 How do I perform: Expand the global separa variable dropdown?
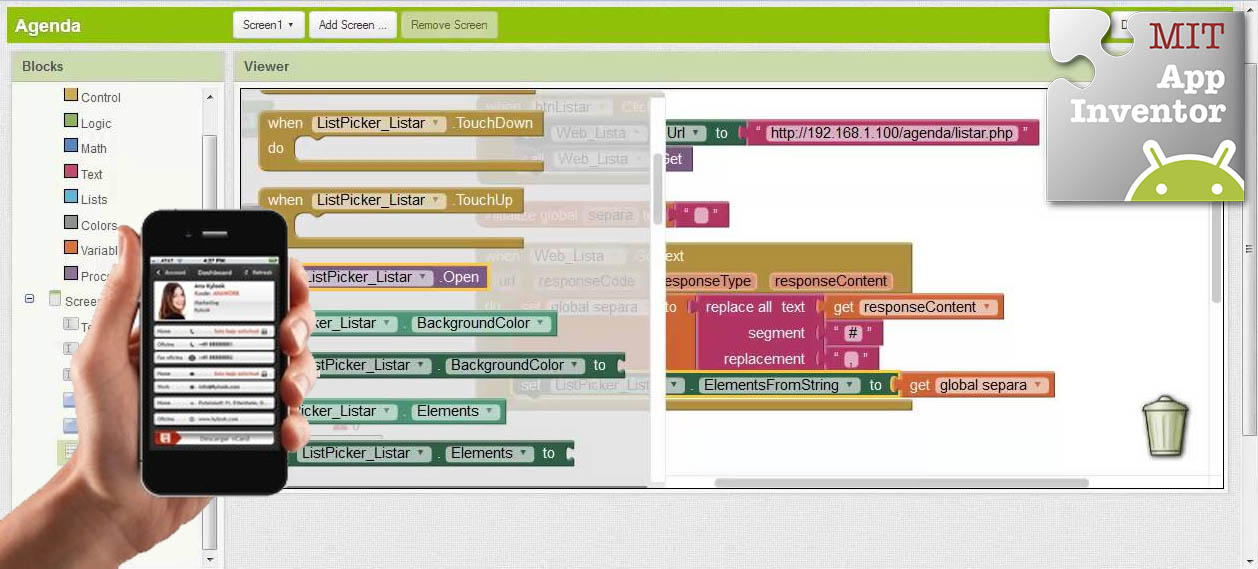1039,385
